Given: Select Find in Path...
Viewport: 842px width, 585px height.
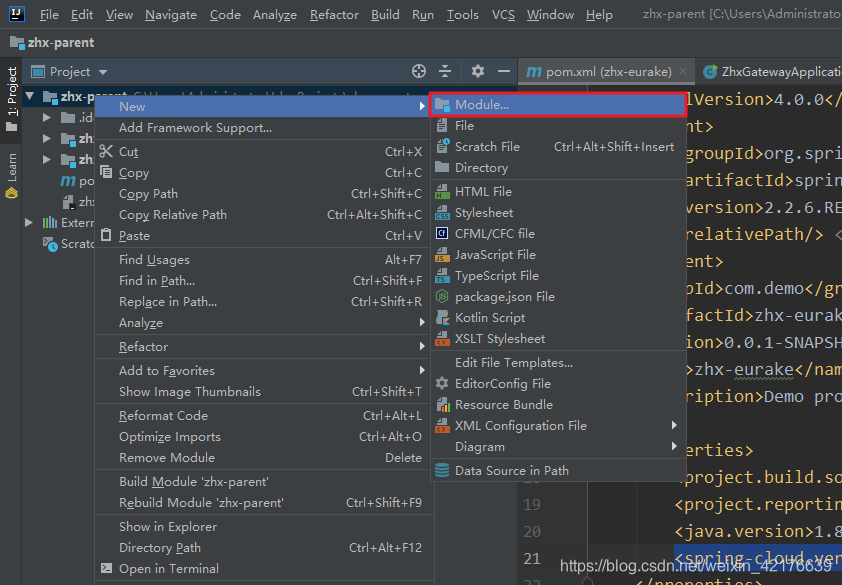Looking at the screenshot, I should [263, 281].
